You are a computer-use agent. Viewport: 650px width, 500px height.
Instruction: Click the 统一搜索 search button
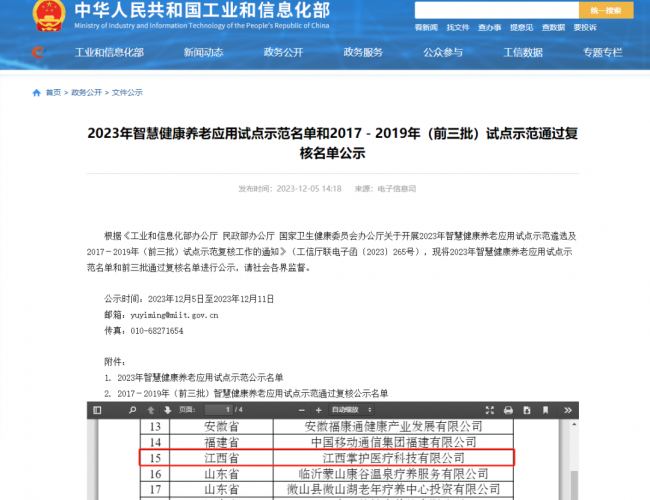[606, 10]
